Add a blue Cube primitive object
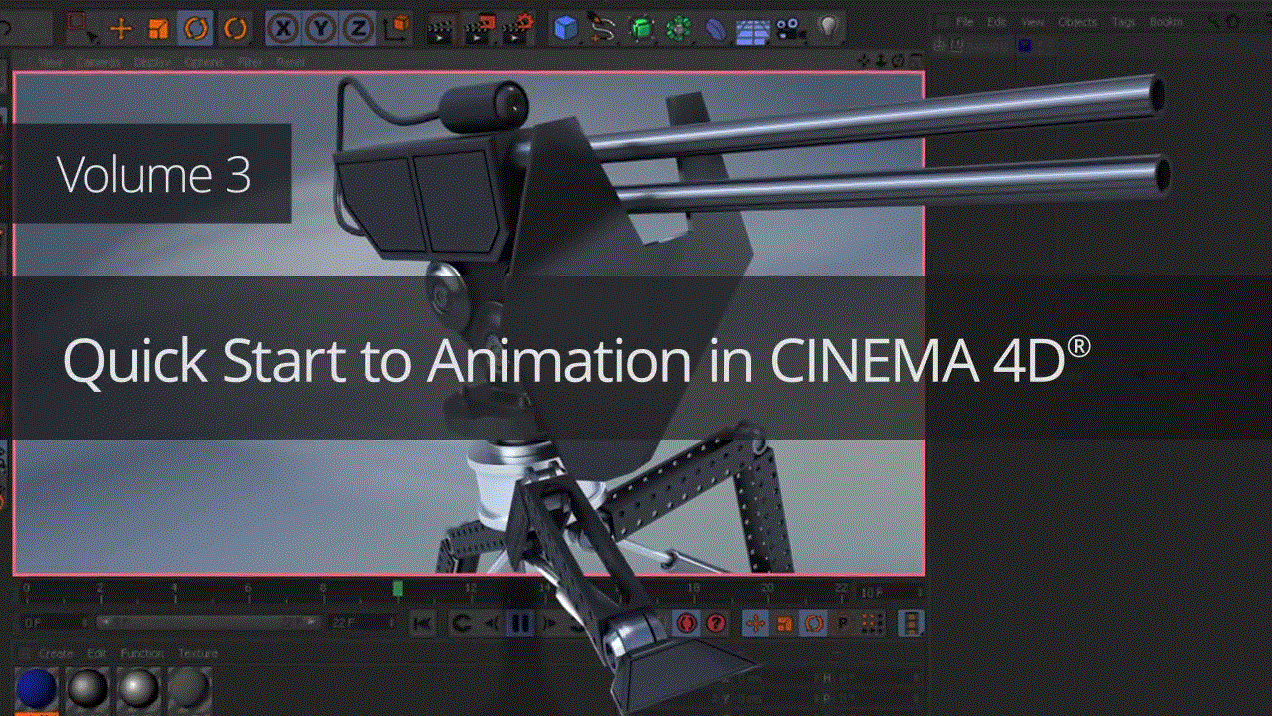This screenshot has height=716, width=1272. tap(567, 29)
